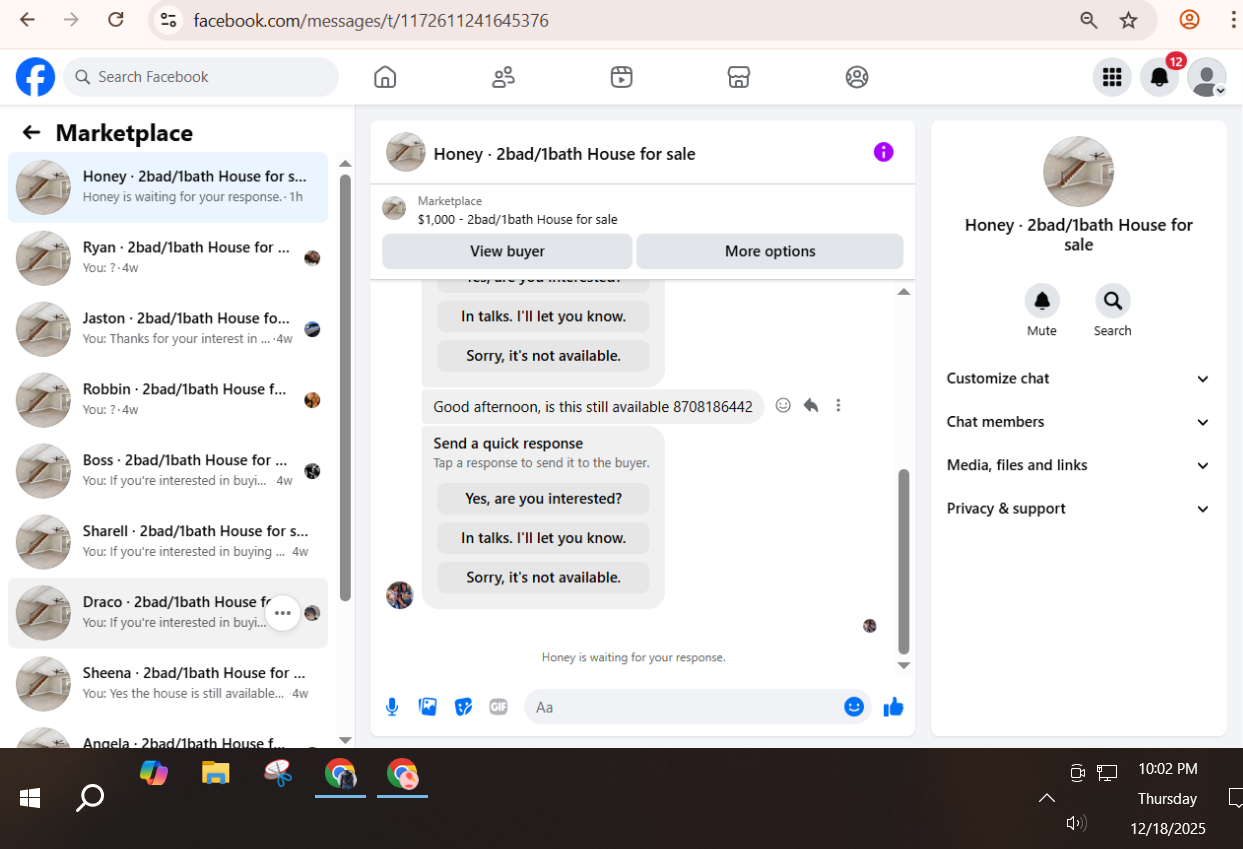Screen dimensions: 1243x849
Task: Open the Marketplace storefront icon
Action: 738,77
